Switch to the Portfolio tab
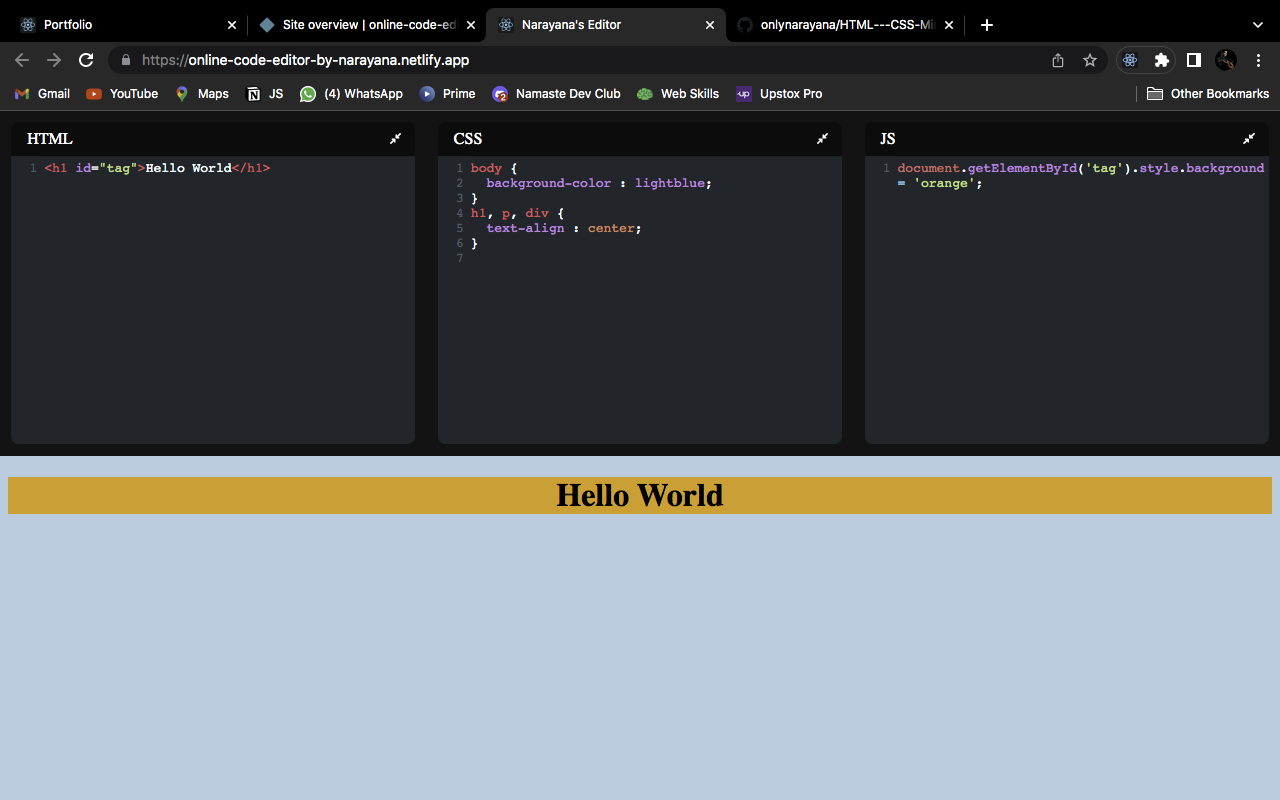The image size is (1280, 800). click(120, 25)
